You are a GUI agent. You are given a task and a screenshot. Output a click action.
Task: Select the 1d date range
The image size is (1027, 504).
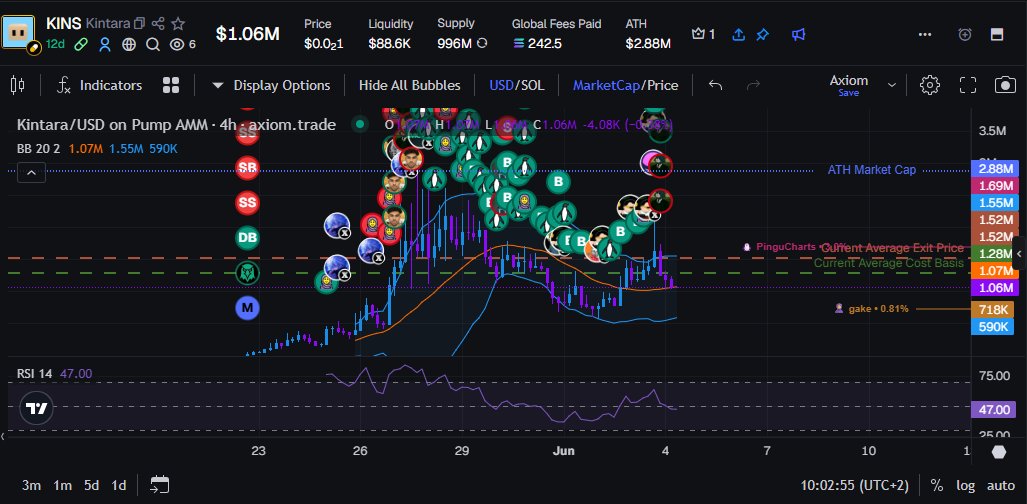(x=119, y=486)
